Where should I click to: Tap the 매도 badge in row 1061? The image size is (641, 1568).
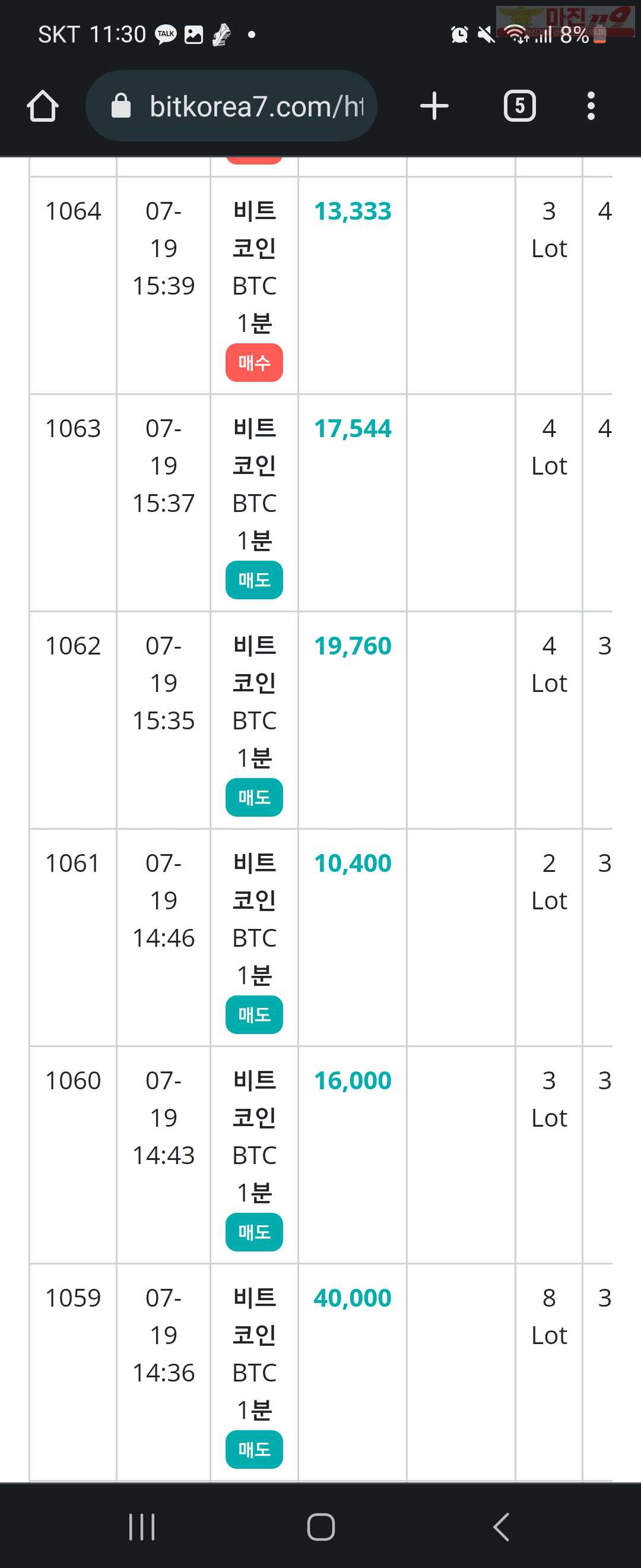[254, 1014]
